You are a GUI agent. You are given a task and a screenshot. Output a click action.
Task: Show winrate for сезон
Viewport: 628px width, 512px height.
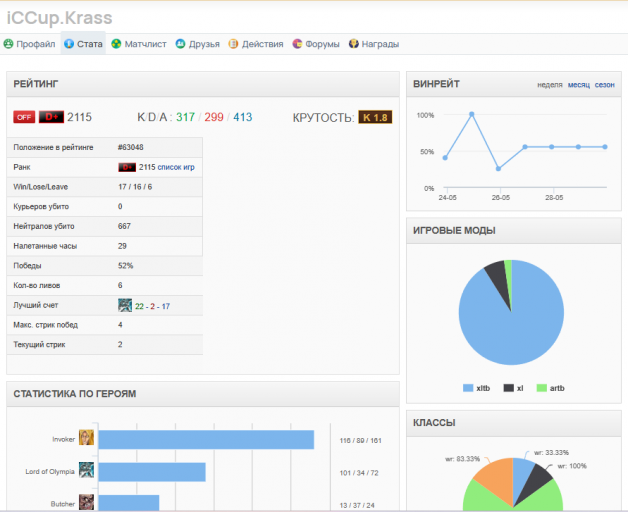pos(605,85)
